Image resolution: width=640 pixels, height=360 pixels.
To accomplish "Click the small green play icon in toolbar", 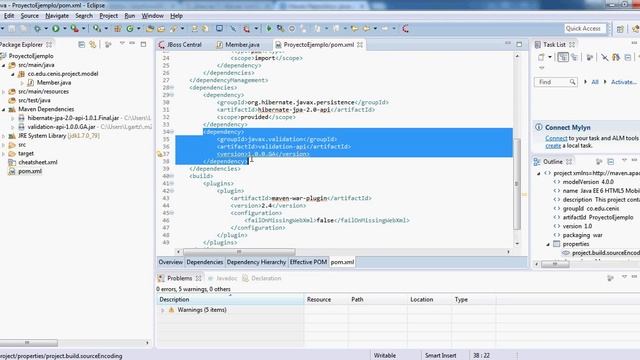I will tap(269, 29).
